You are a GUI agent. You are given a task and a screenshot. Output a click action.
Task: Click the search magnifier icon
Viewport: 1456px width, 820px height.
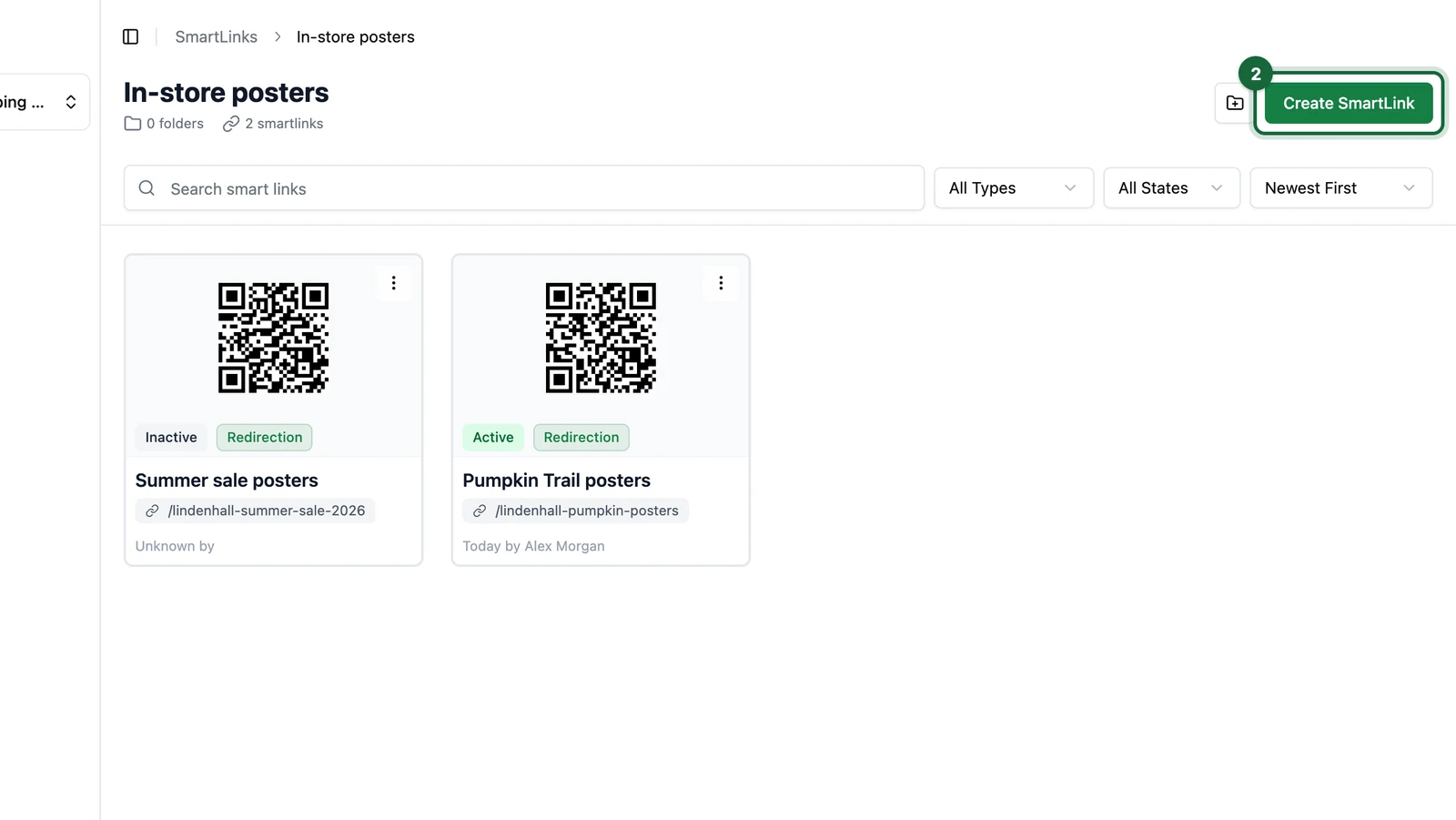click(x=147, y=188)
